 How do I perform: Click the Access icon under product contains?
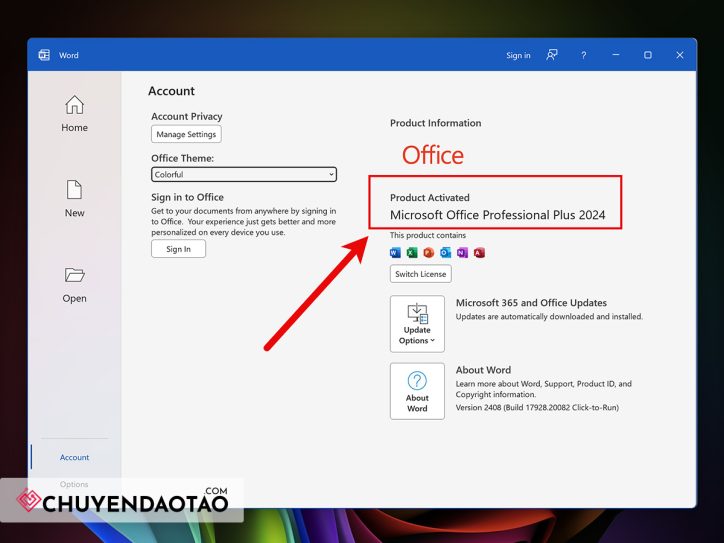coord(479,253)
